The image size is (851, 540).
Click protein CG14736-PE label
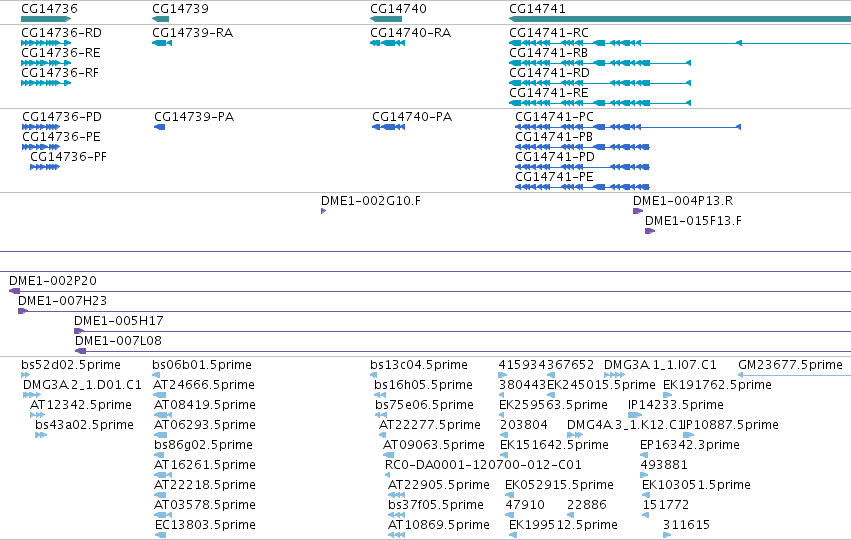point(61,137)
